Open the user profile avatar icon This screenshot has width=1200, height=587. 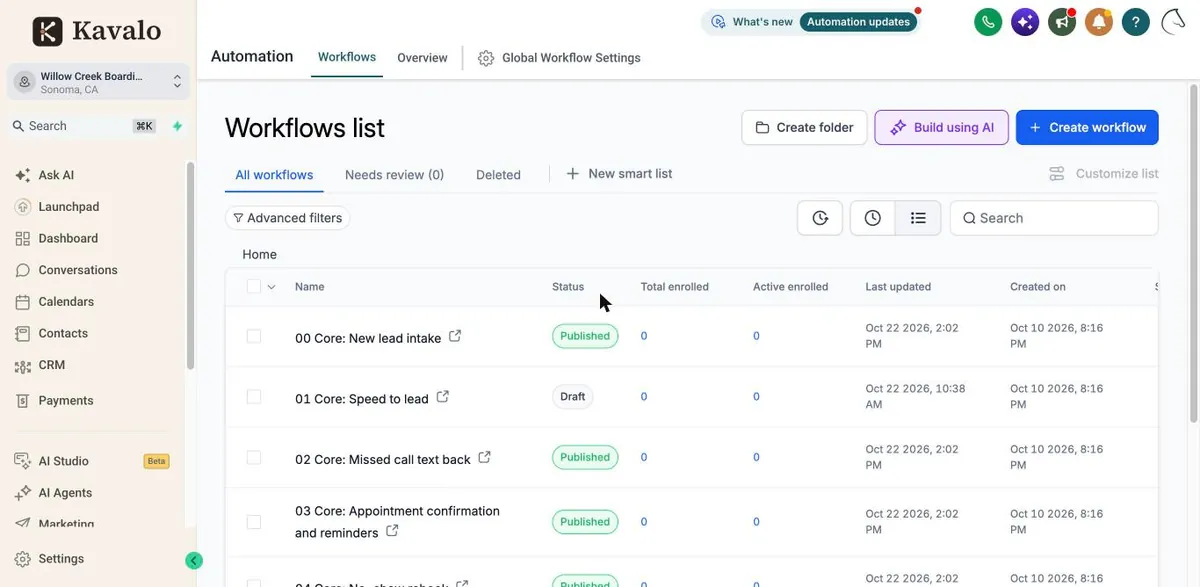pos(1172,22)
